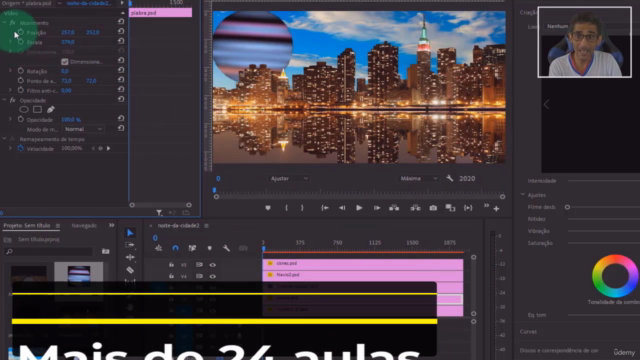The image size is (640, 360).
Task: Mark In point with brace icon
Action: tap(286, 208)
